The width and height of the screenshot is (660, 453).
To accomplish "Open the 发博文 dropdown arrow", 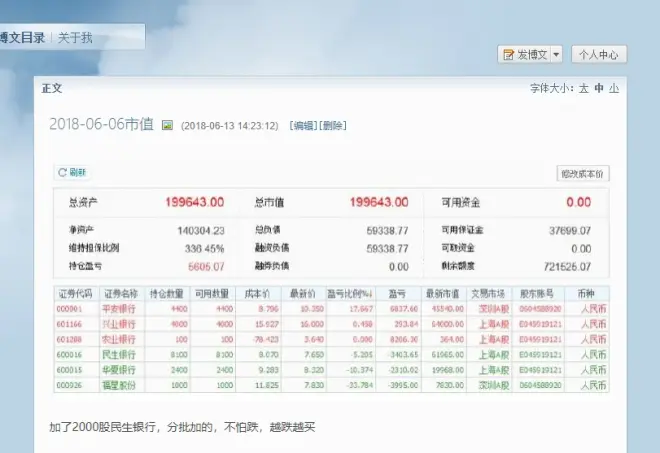I will coord(556,55).
